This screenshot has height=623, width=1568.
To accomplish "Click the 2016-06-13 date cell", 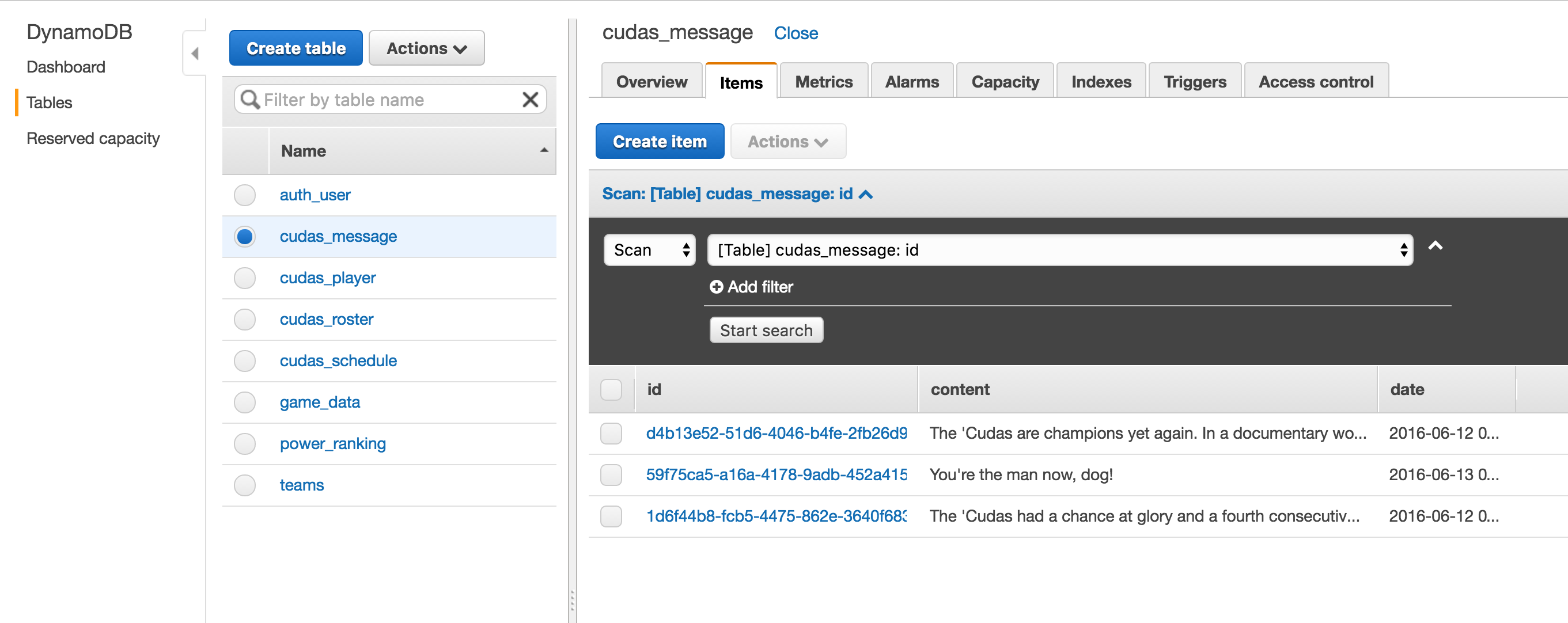I will tap(1444, 474).
